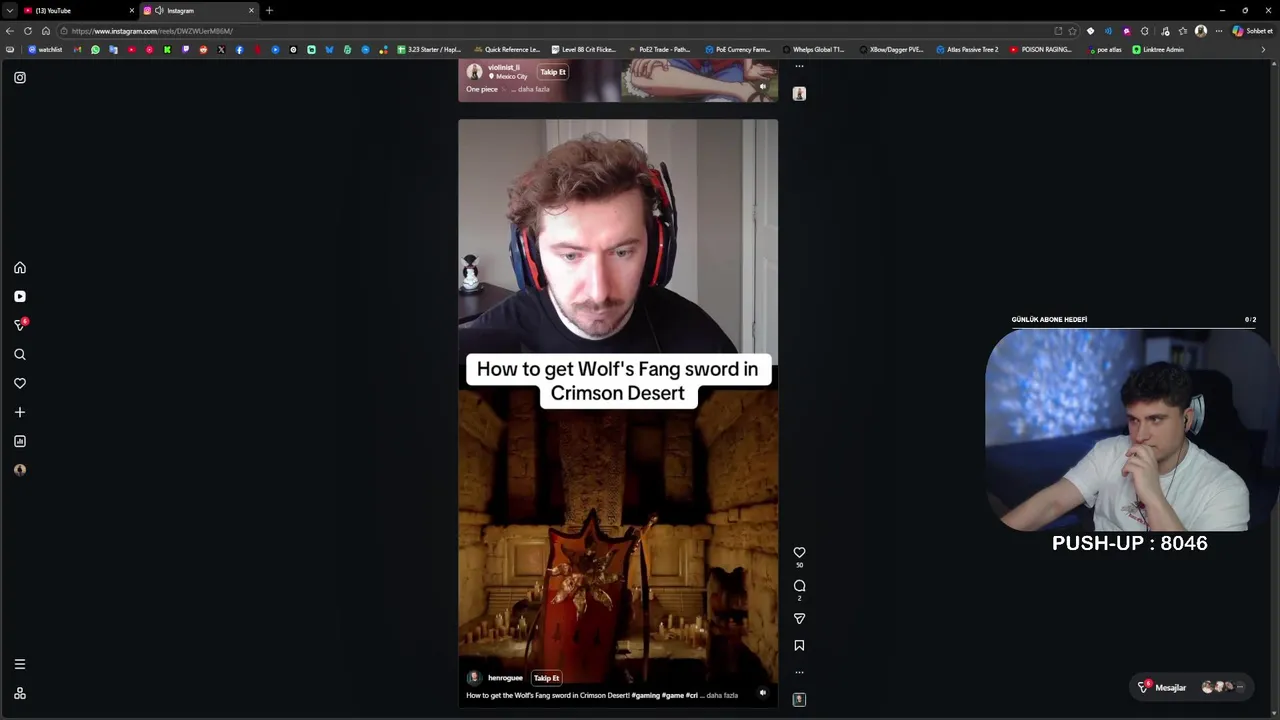
Task: Create new post with plus icon
Action: point(19,412)
